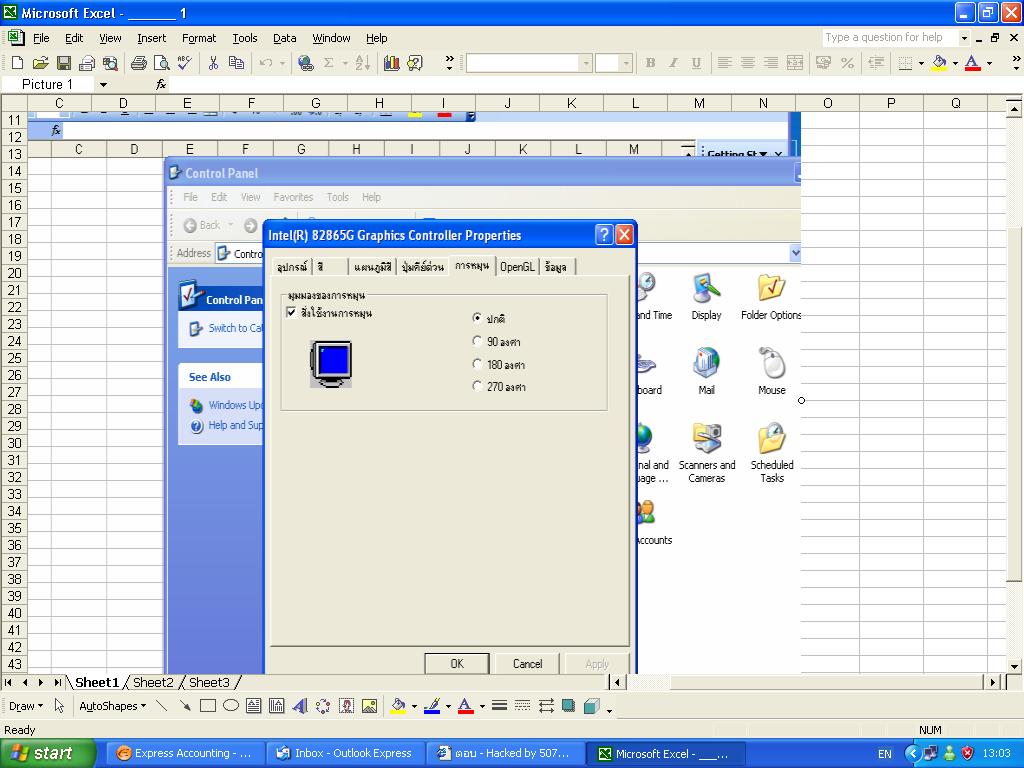The width and height of the screenshot is (1024, 768).
Task: Select the 270 degrees rotation radio button
Action: tap(477, 386)
